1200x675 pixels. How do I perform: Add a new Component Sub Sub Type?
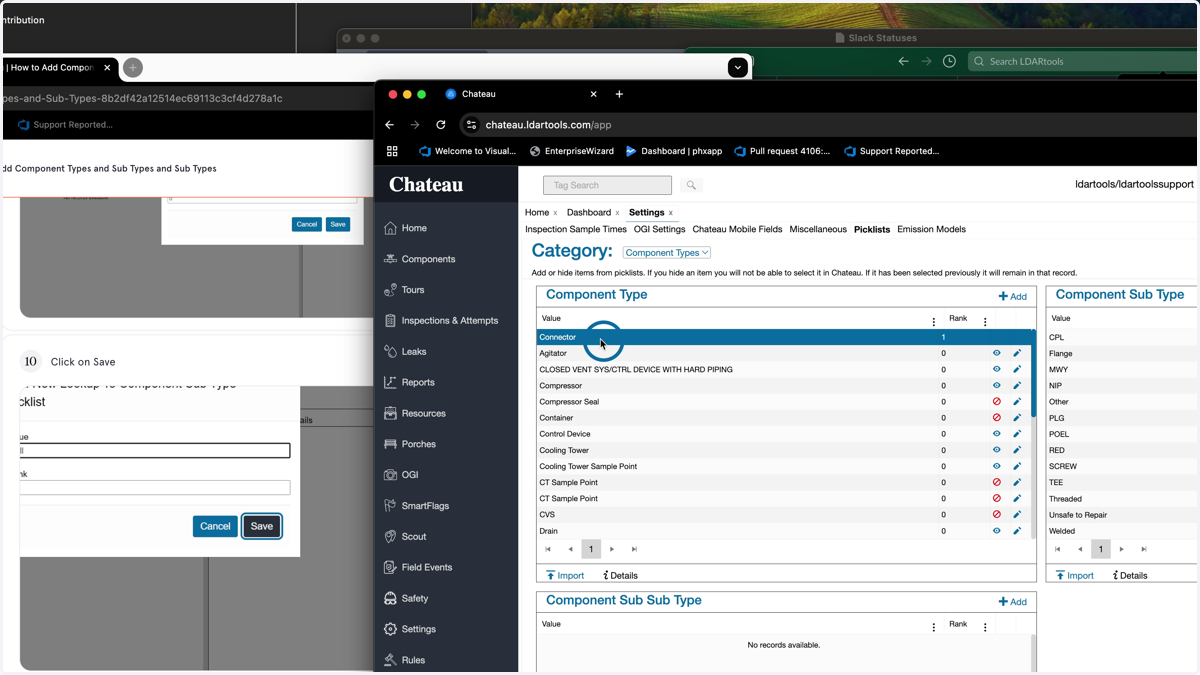coord(1012,602)
